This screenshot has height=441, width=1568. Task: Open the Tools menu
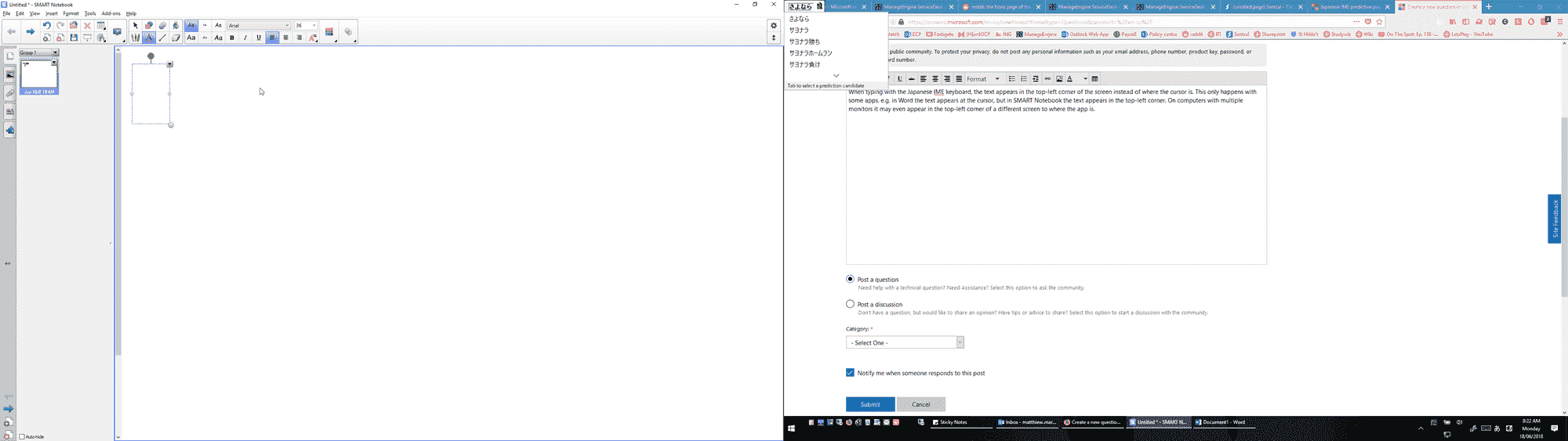[90, 13]
